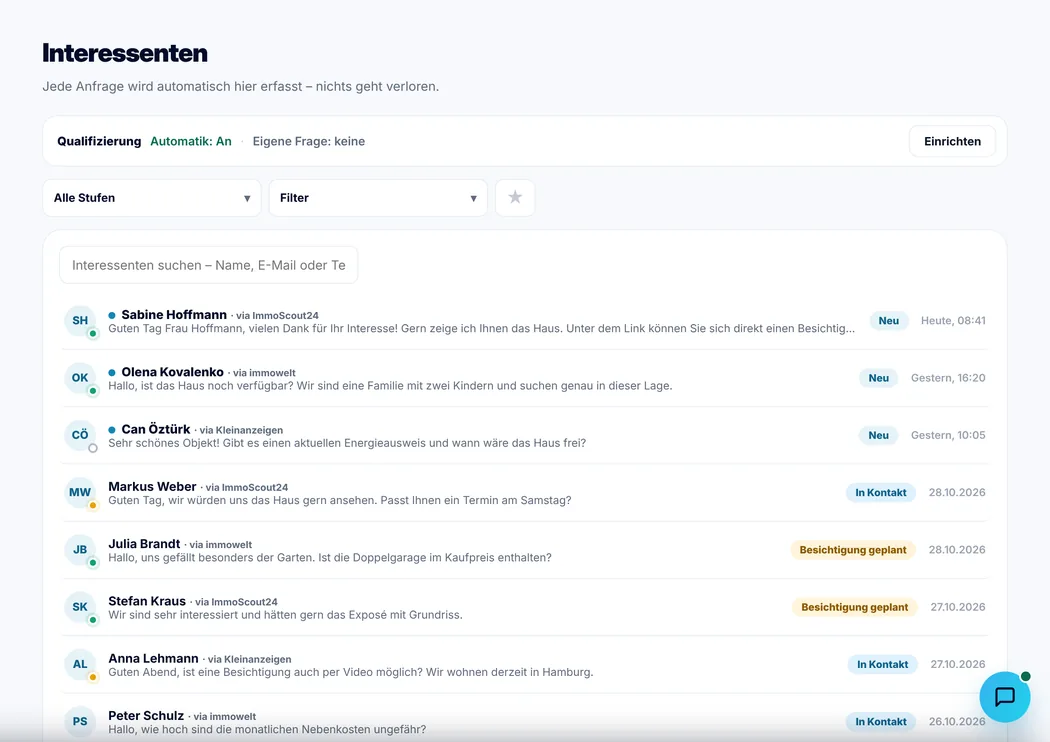This screenshot has width=1050, height=742.
Task: Click the 'Gestern, 16:20' timestamp
Action: pyautogui.click(x=948, y=378)
